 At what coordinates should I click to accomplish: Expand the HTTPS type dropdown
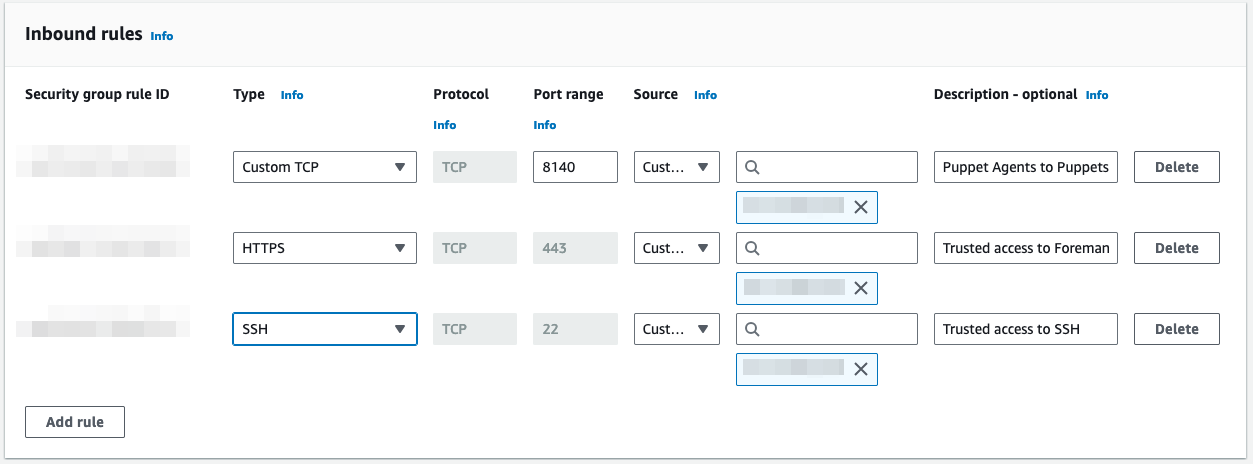click(324, 248)
